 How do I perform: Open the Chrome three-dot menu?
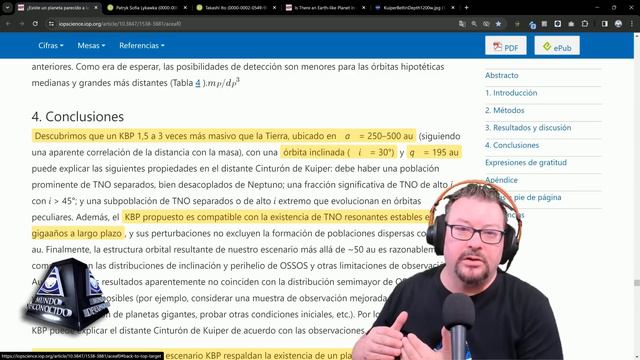[x=631, y=24]
